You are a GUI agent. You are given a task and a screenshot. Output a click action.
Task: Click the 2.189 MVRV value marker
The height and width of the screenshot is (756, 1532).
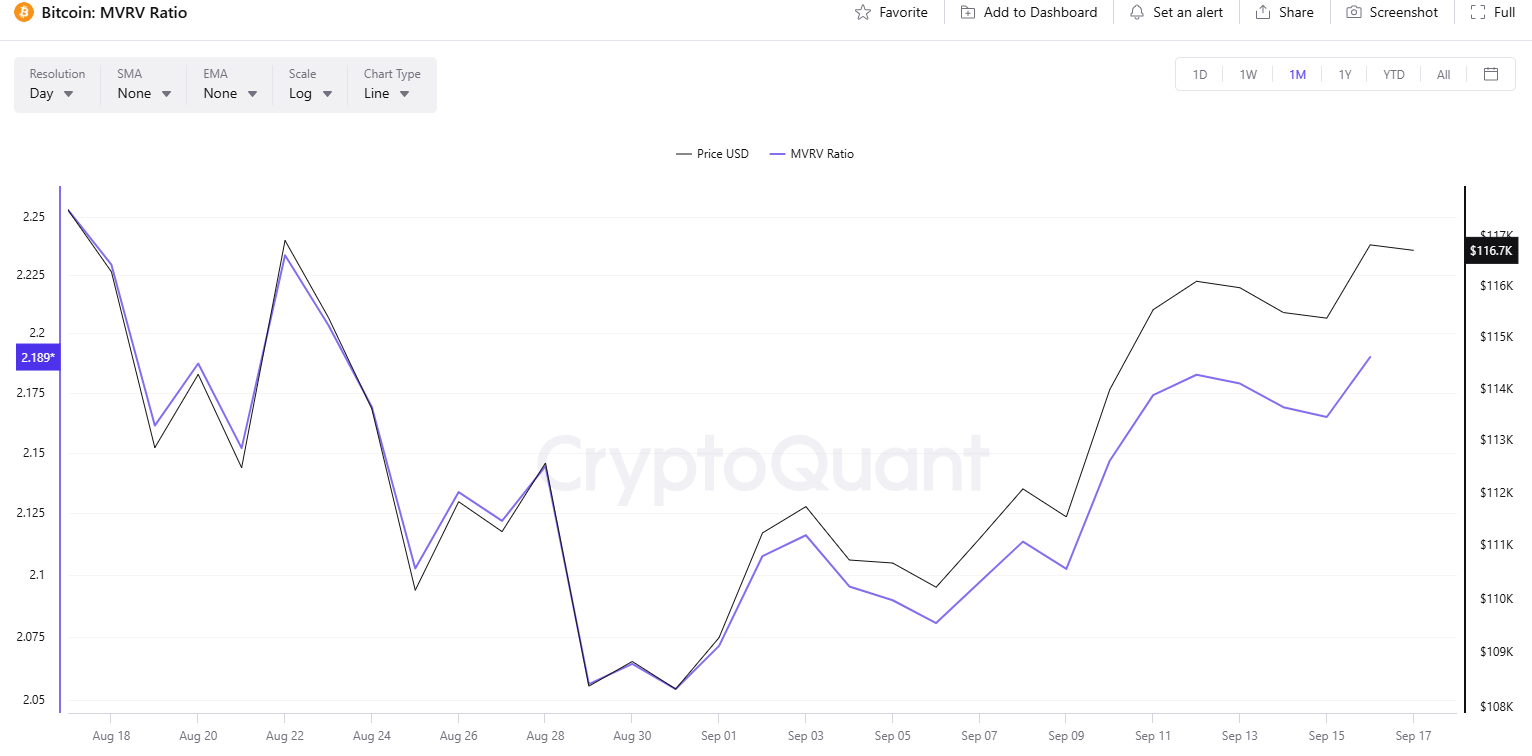pyautogui.click(x=37, y=357)
